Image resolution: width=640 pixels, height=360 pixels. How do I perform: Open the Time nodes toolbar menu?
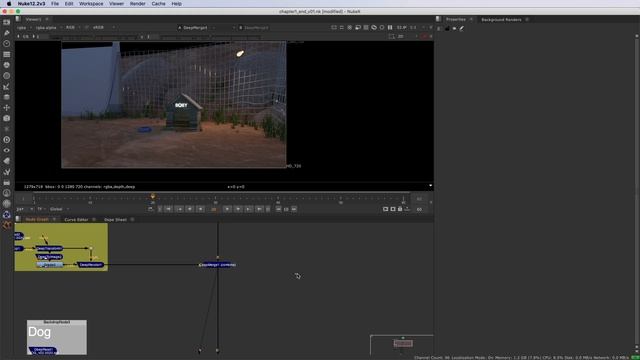click(7, 43)
